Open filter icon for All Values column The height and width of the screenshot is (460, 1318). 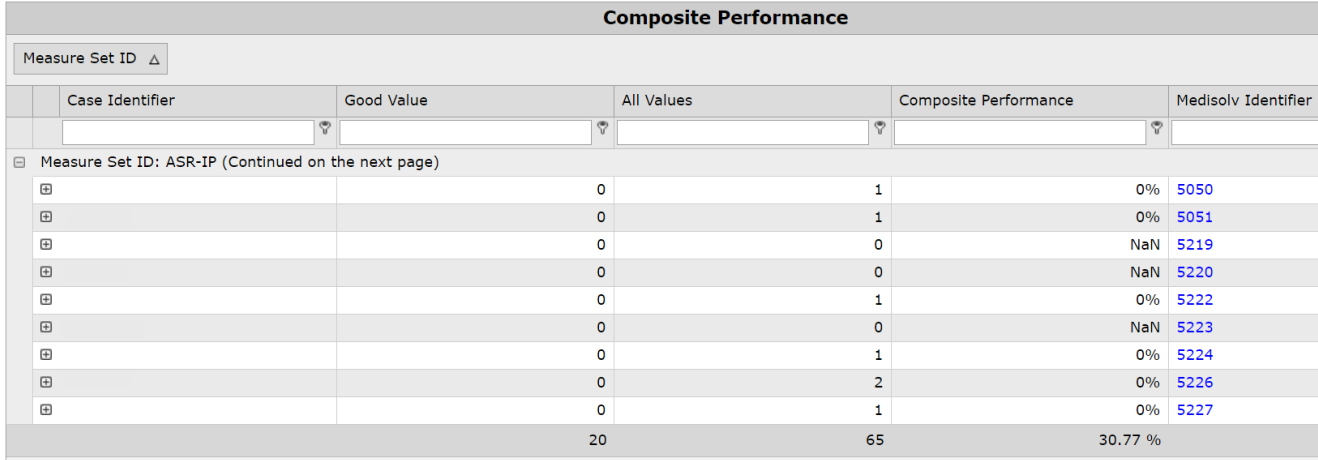click(x=879, y=128)
